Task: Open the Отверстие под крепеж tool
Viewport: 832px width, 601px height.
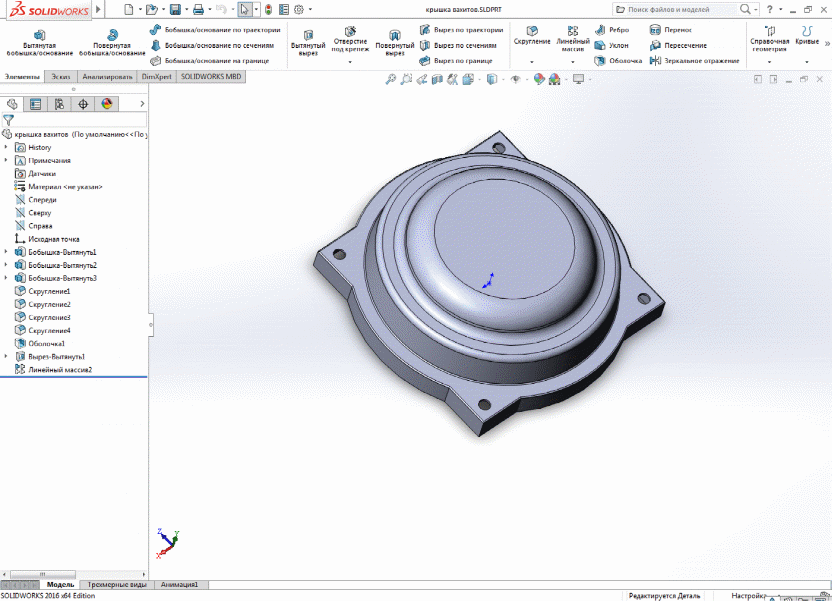Action: click(x=350, y=40)
